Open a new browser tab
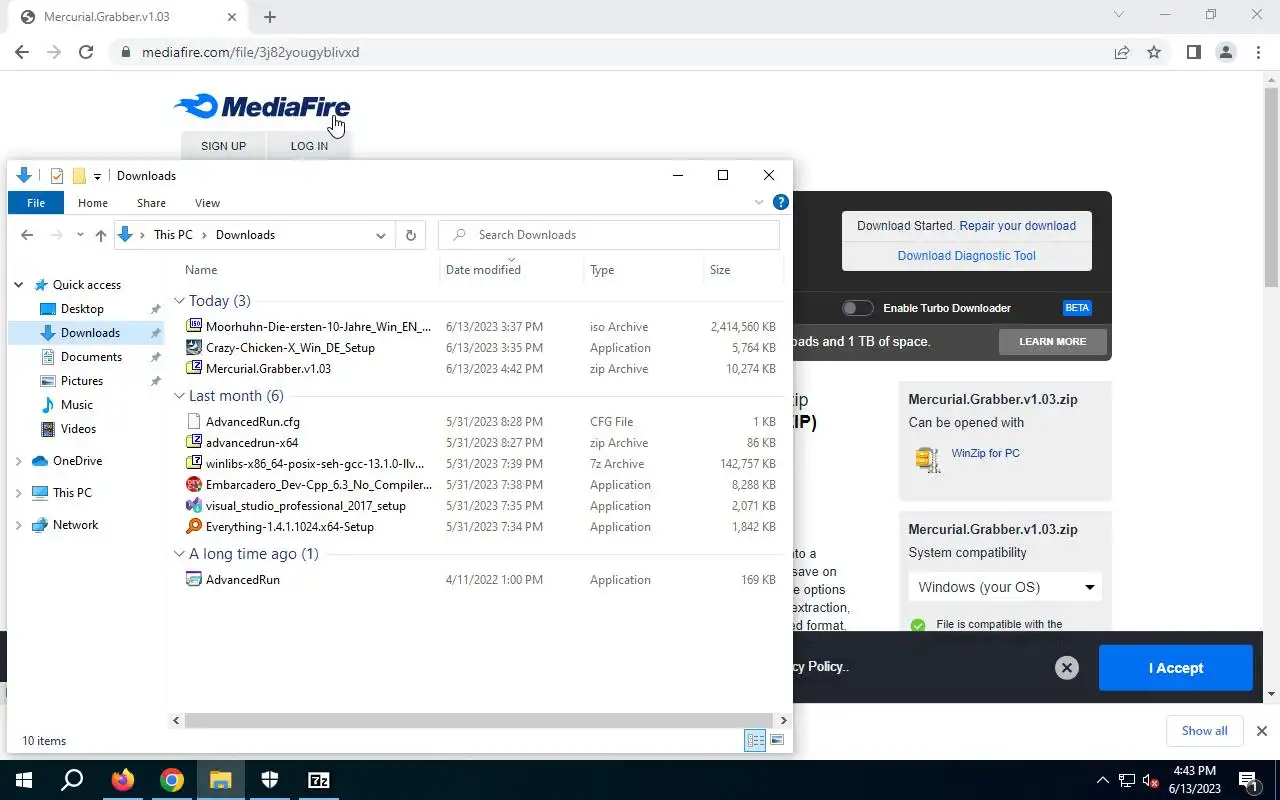Image resolution: width=1280 pixels, height=800 pixels. pos(270,17)
